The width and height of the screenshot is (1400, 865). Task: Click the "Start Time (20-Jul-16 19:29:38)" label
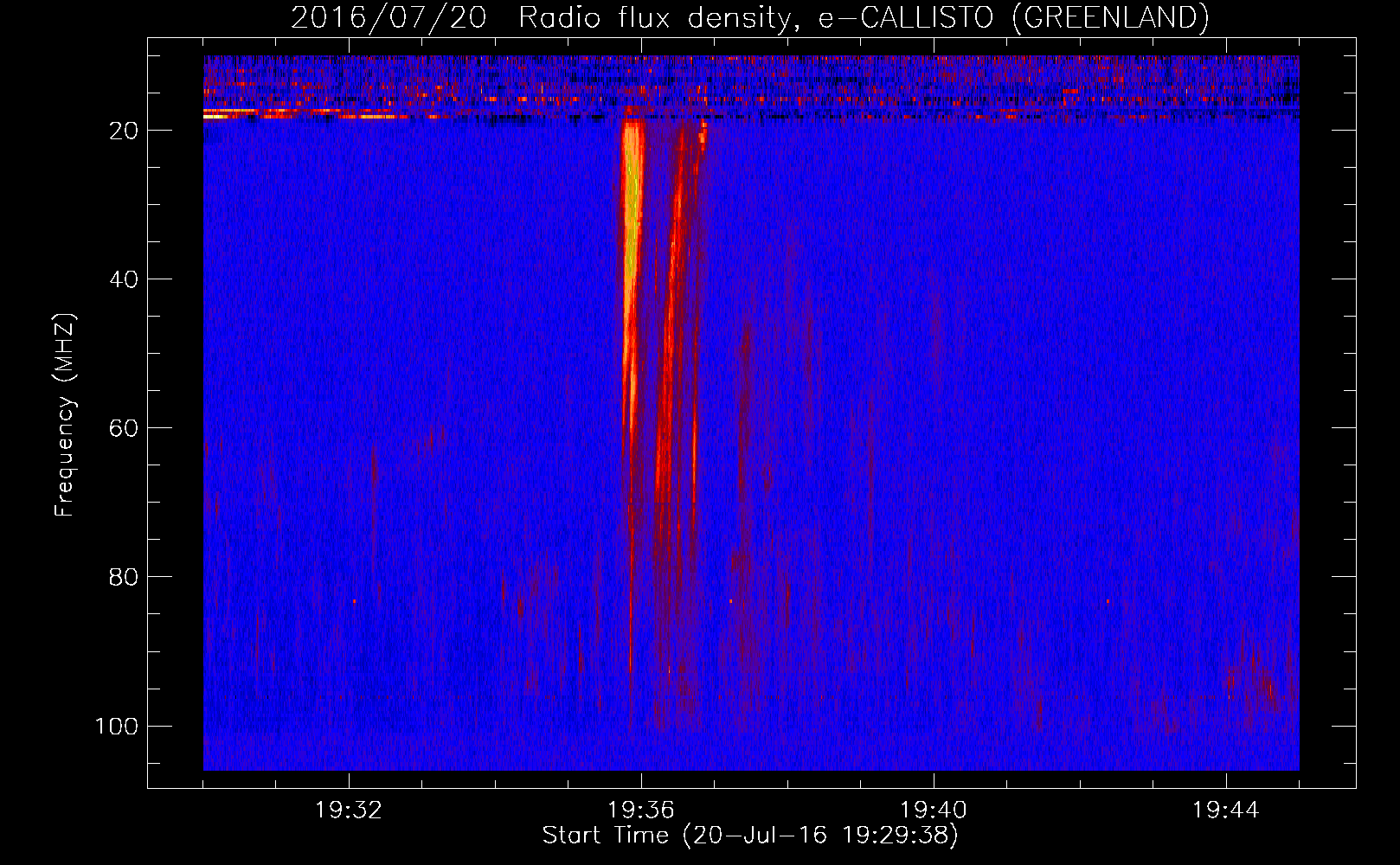click(750, 836)
